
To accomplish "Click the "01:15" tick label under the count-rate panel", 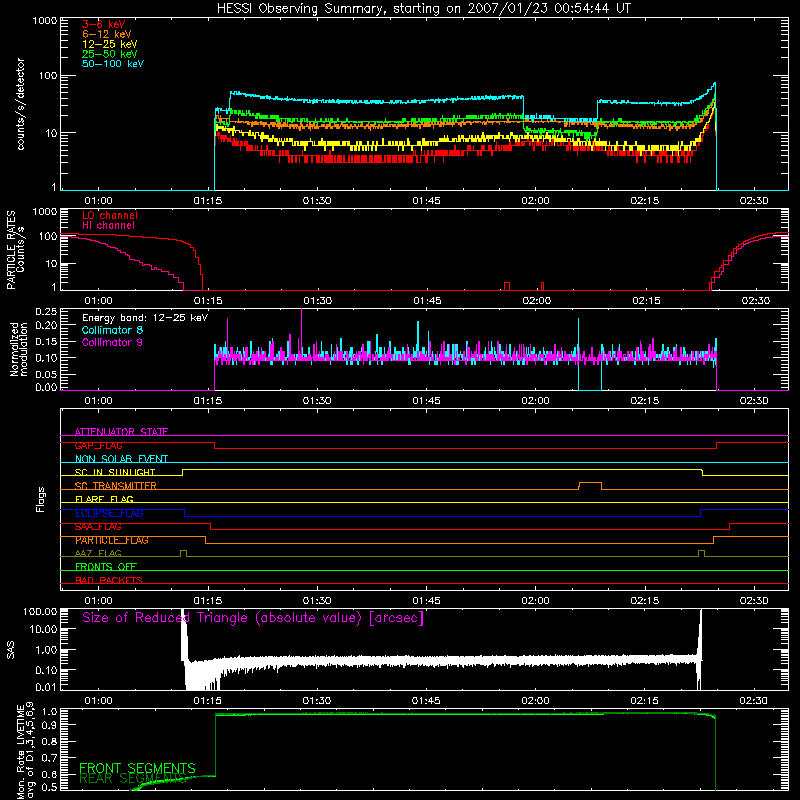I will point(208,201).
